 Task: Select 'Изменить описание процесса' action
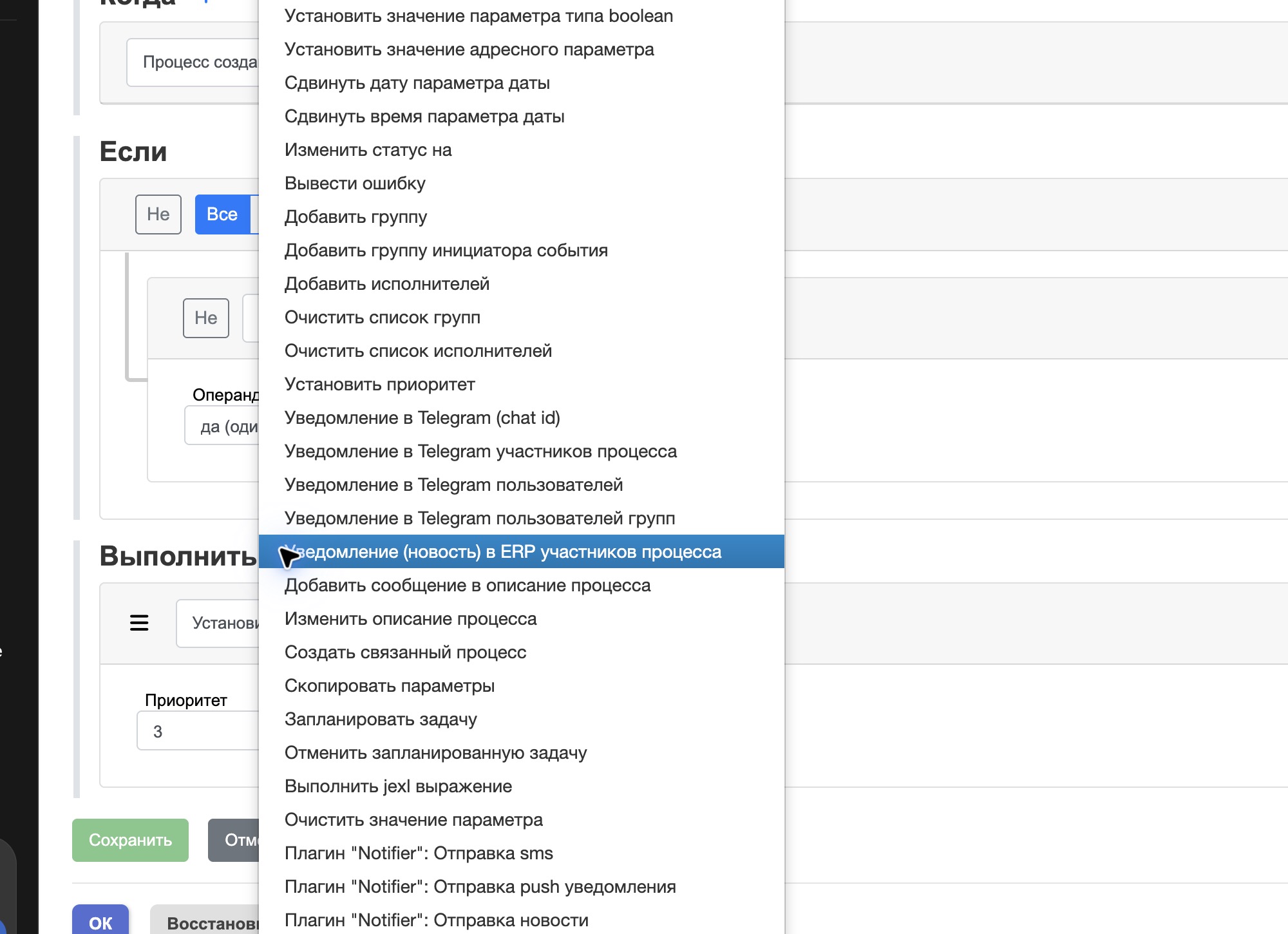[521, 619]
